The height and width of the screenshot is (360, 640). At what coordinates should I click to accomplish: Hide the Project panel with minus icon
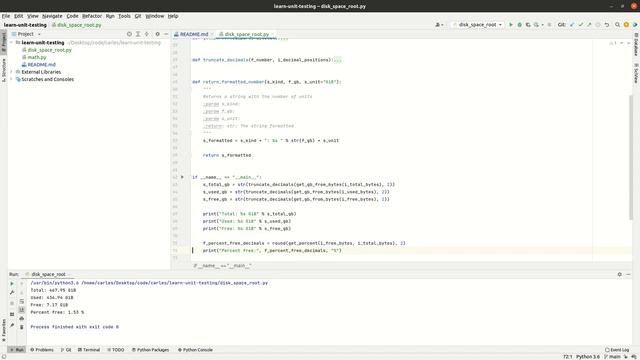(x=166, y=34)
